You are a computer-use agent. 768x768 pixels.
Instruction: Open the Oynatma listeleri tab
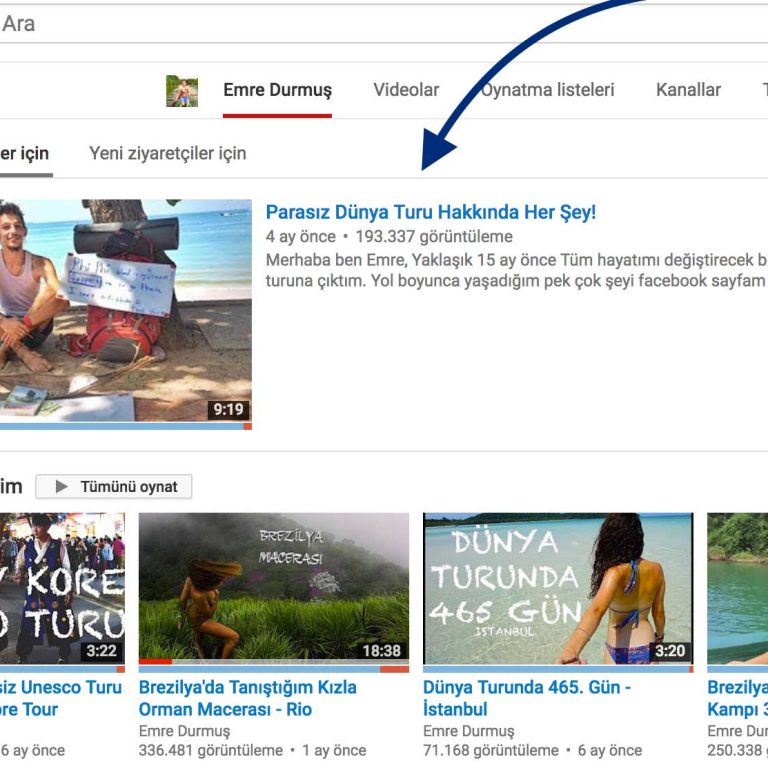548,90
